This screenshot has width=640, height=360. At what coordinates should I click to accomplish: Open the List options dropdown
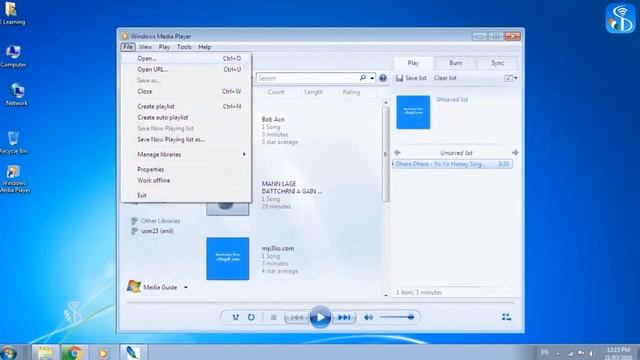511,78
